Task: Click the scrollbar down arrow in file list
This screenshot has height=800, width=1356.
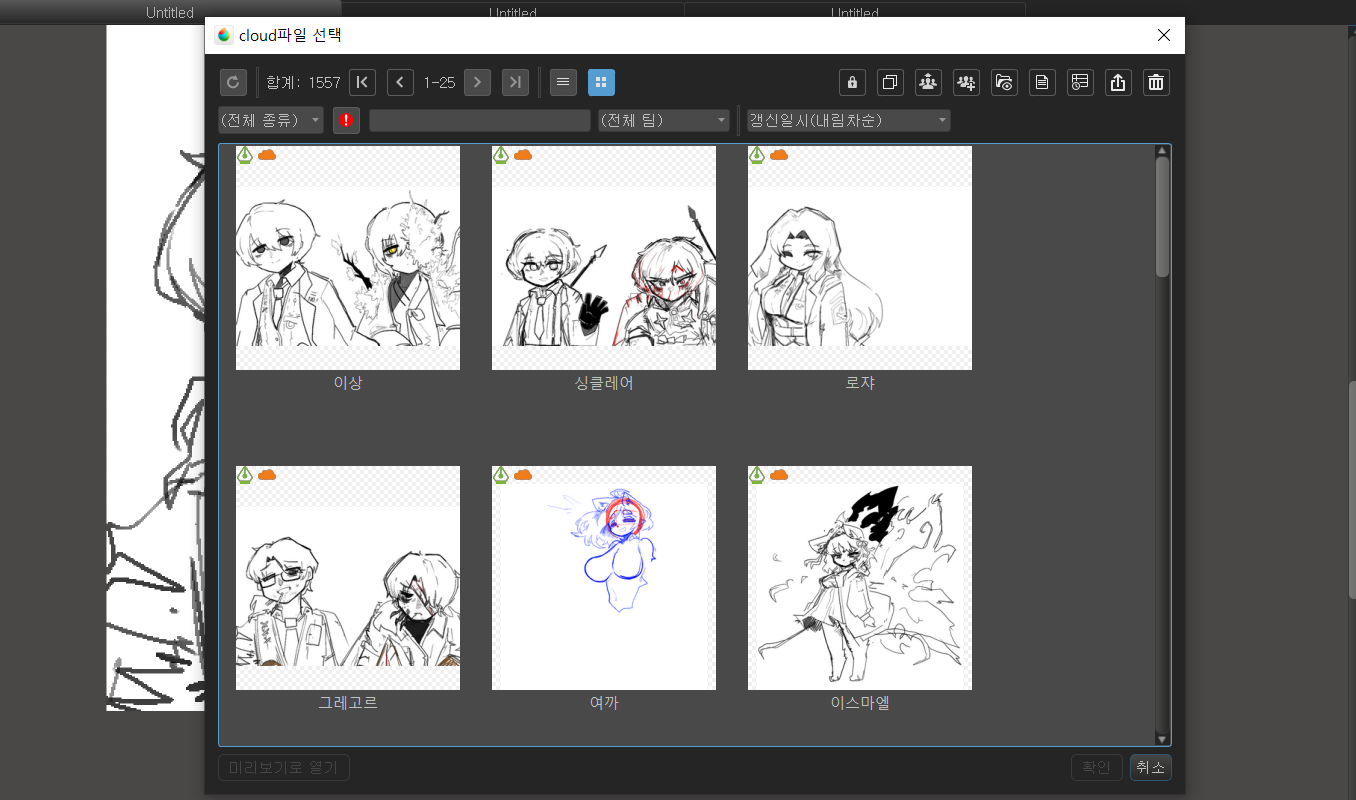Action: (x=1162, y=739)
